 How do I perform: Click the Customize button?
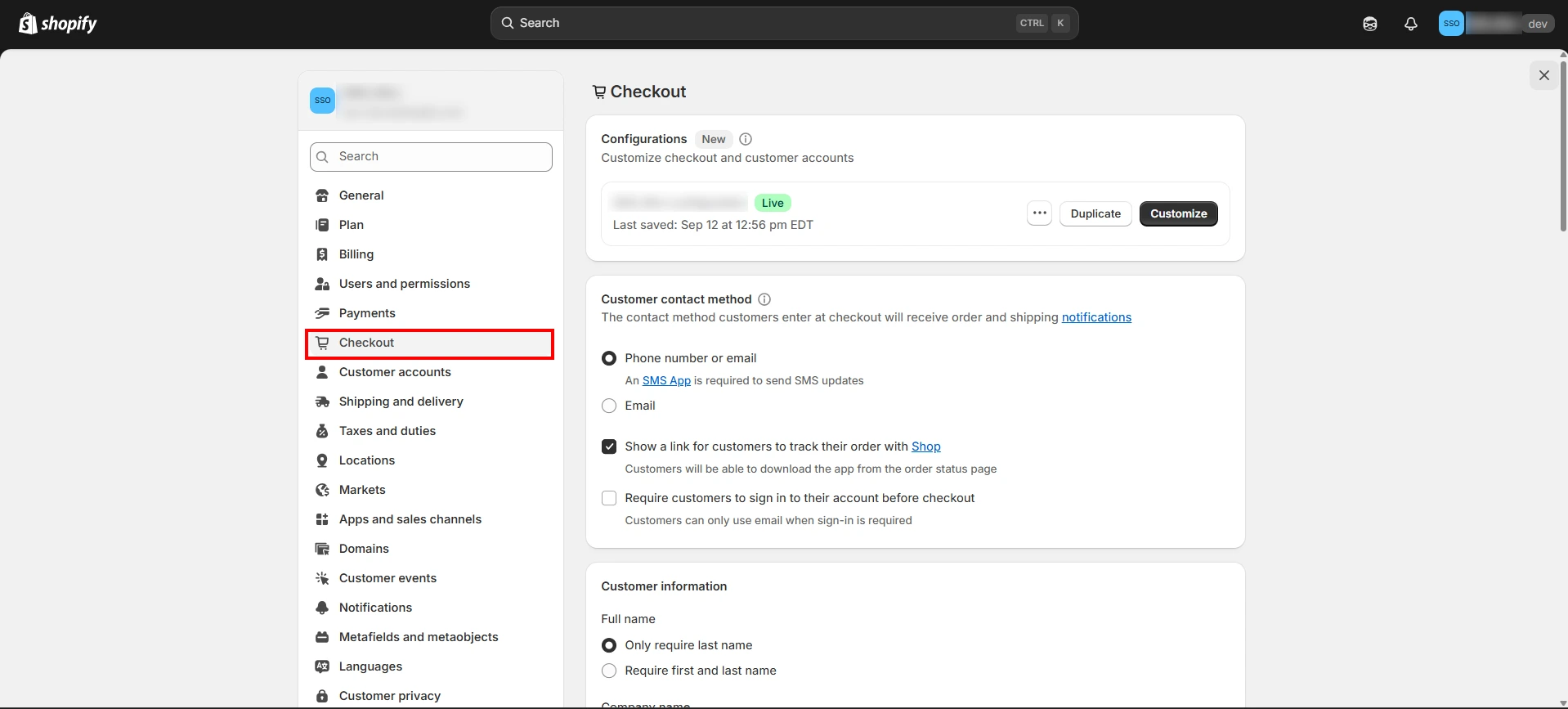[1178, 213]
